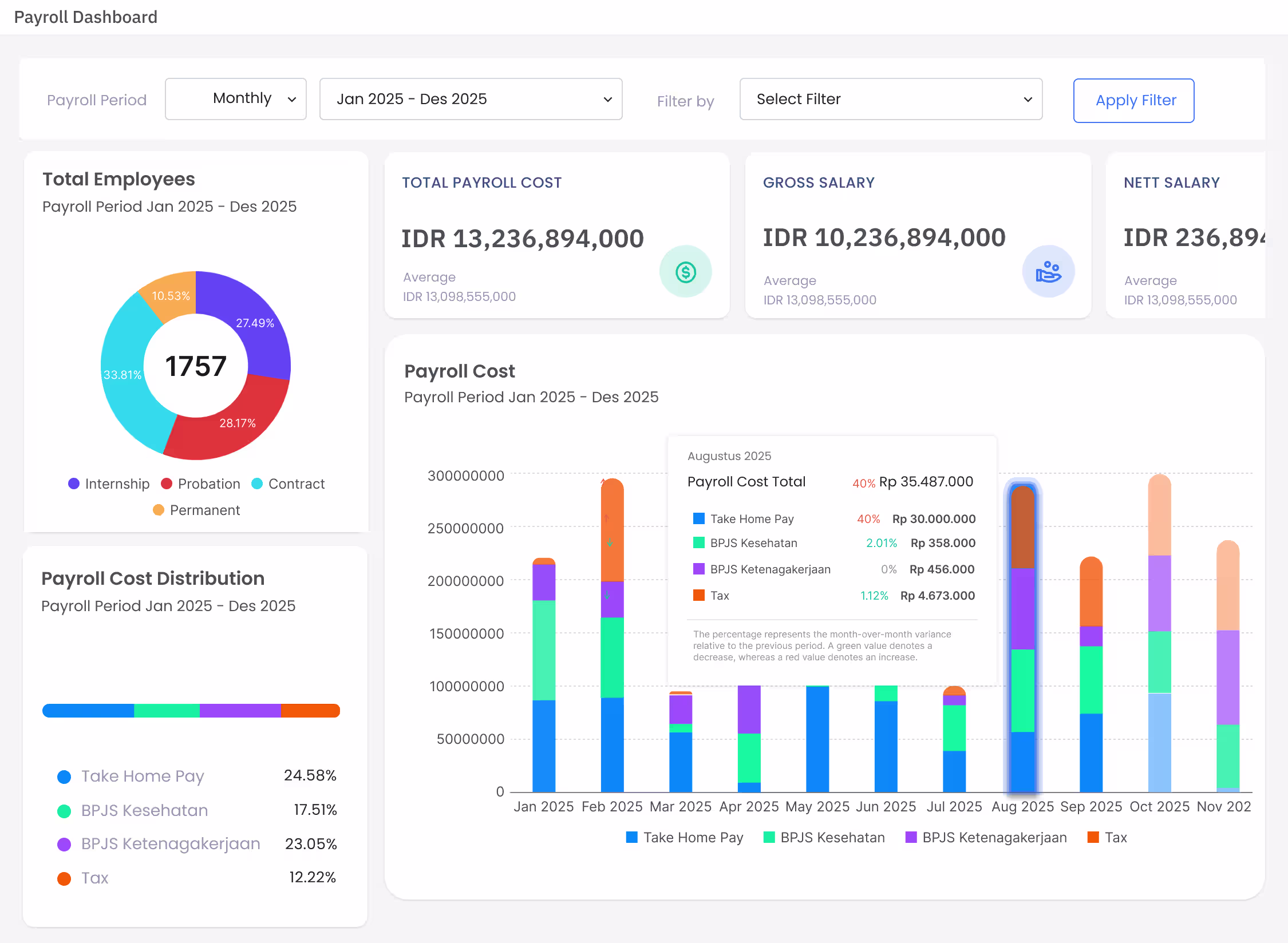
Task: Click Rp 30.000.000 Take Home Pay tooltip value
Action: (x=934, y=519)
